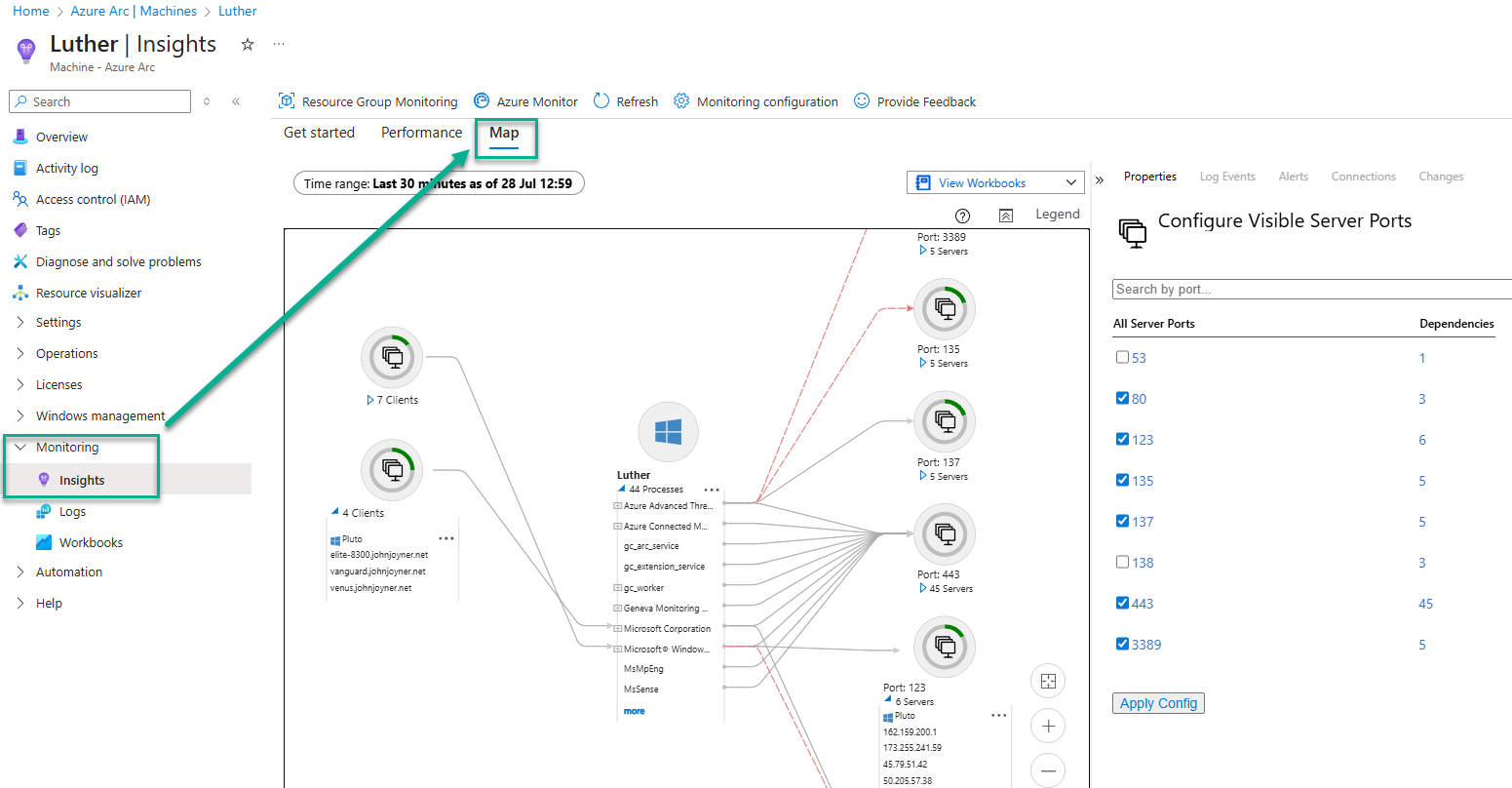
Task: Select the Luther Windows machine icon
Action: pos(668,431)
